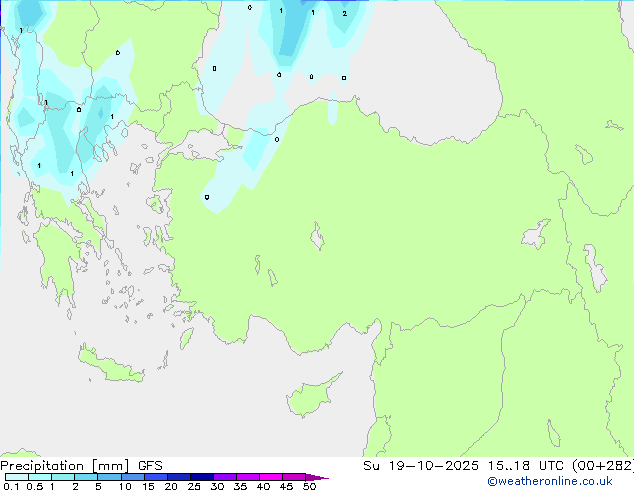Image resolution: width=634 pixels, height=490 pixels.
Task: Click the 0.5 legend scale label
Action: pyautogui.click(x=35, y=486)
